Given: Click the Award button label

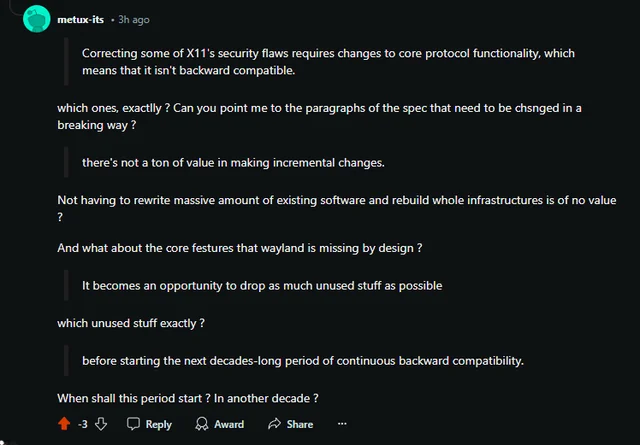Looking at the screenshot, I should pos(229,424).
